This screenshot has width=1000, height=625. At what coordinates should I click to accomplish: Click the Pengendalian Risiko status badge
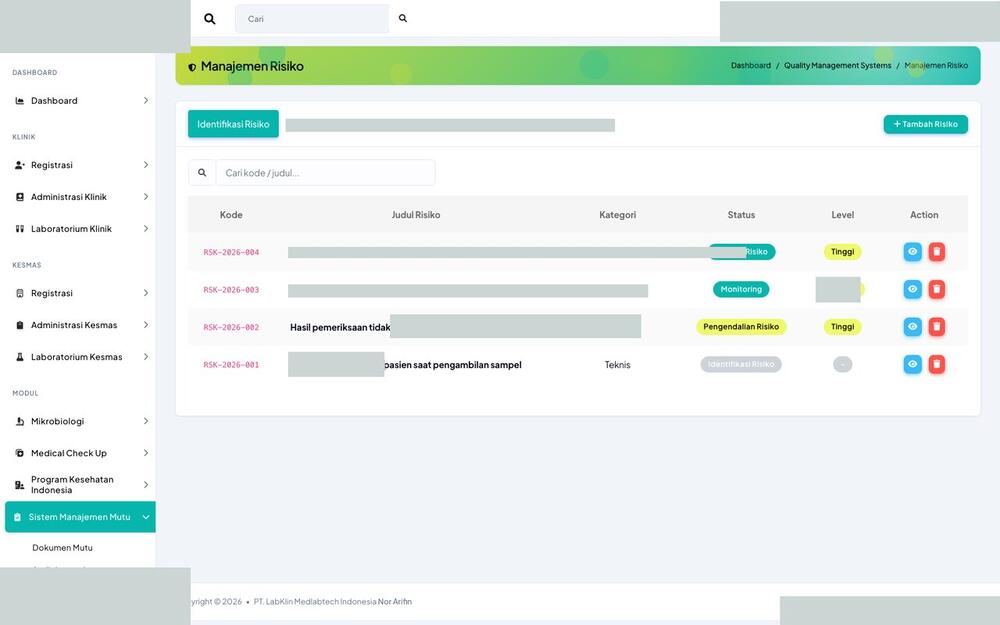[x=741, y=327]
